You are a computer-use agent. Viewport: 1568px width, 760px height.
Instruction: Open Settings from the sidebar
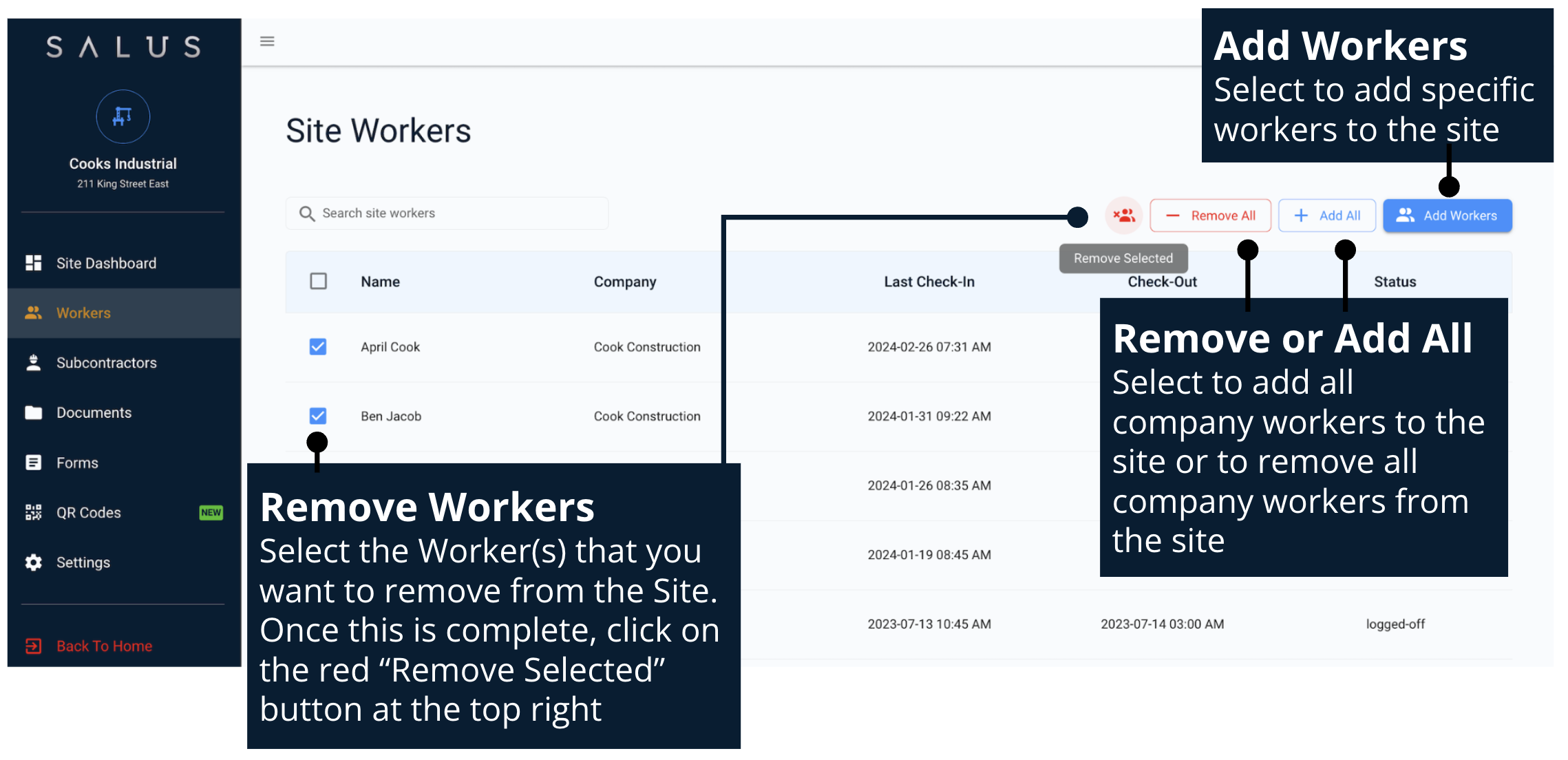point(82,562)
